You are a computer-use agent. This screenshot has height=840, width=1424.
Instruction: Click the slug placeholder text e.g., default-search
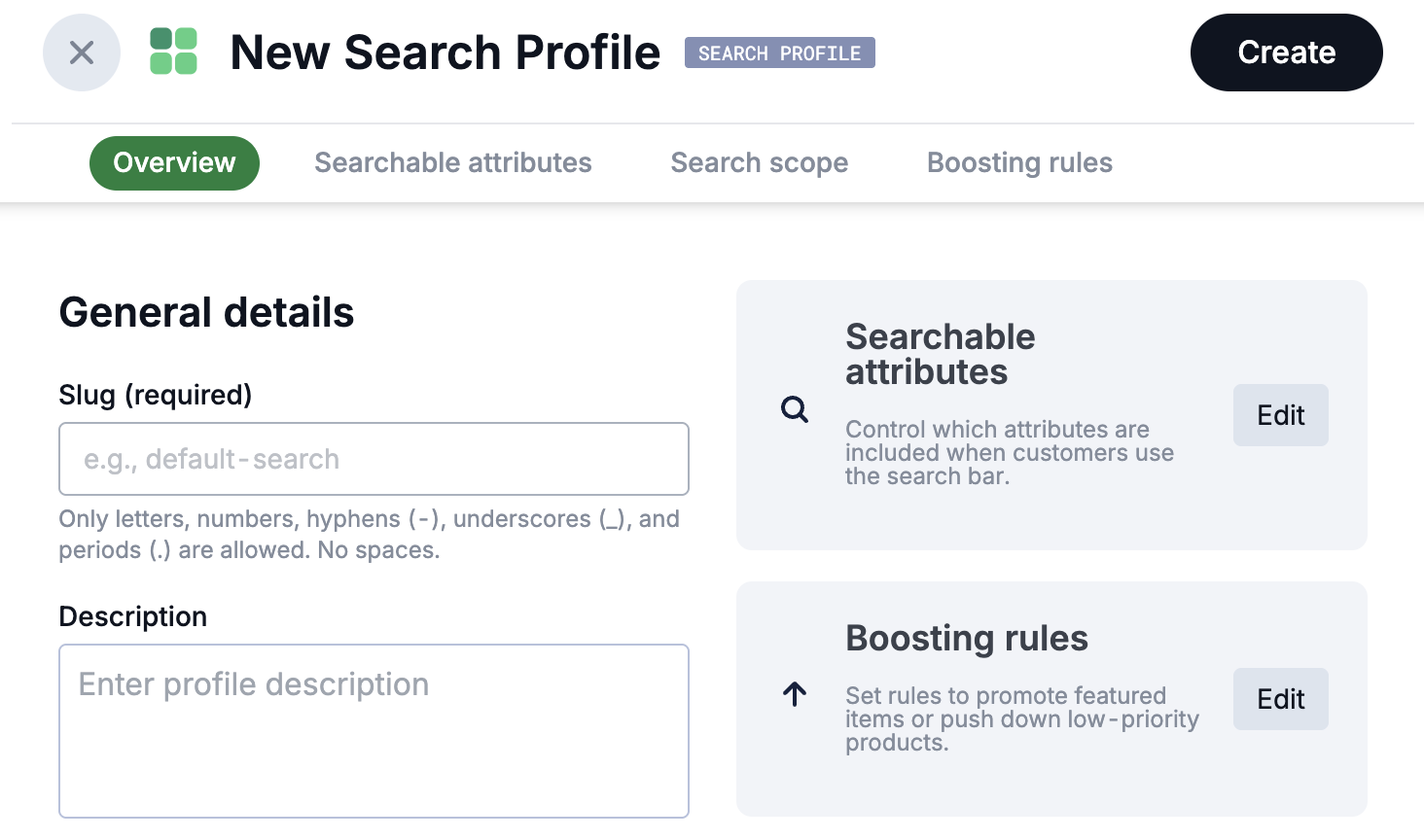click(210, 459)
